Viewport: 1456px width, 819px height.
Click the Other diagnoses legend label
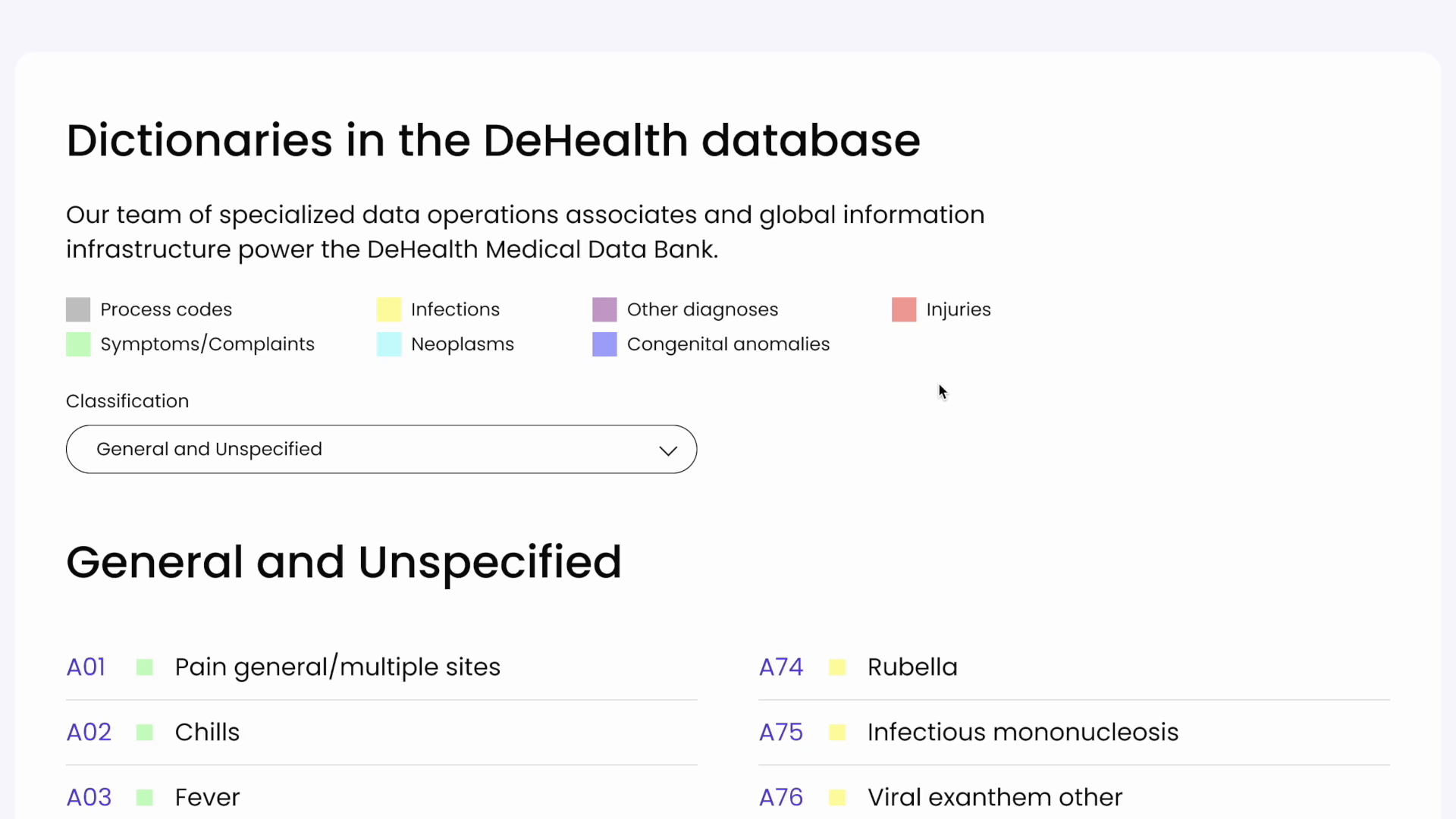[x=703, y=309]
